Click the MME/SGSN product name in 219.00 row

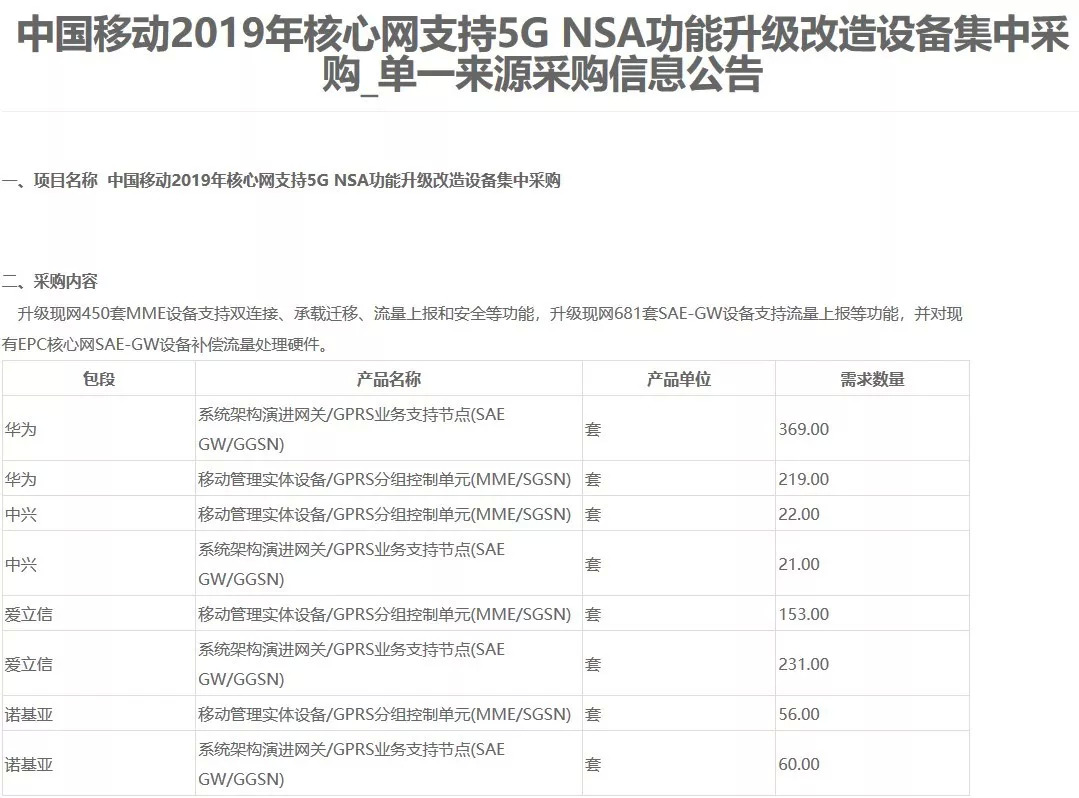(385, 479)
